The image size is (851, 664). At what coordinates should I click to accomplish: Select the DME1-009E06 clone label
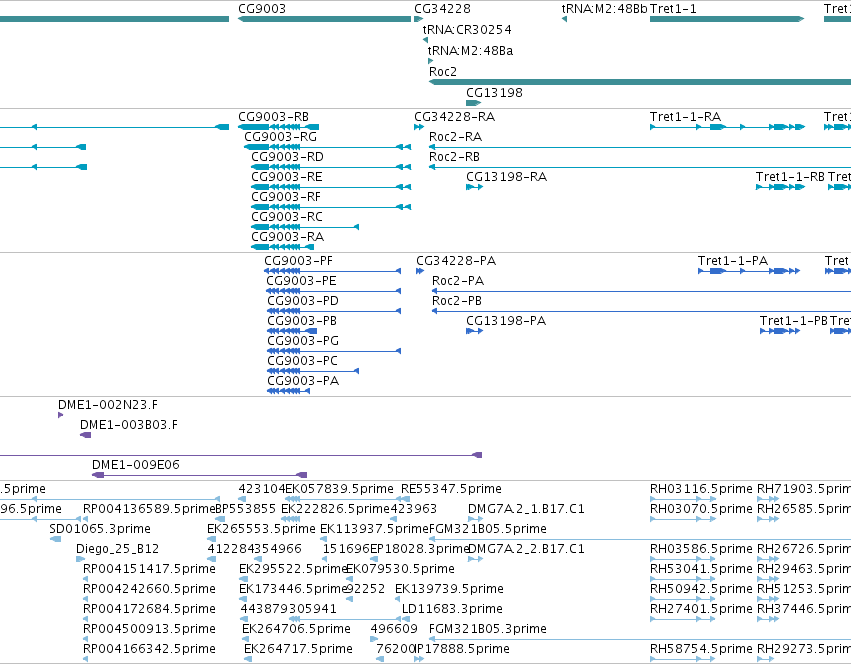(x=136, y=465)
